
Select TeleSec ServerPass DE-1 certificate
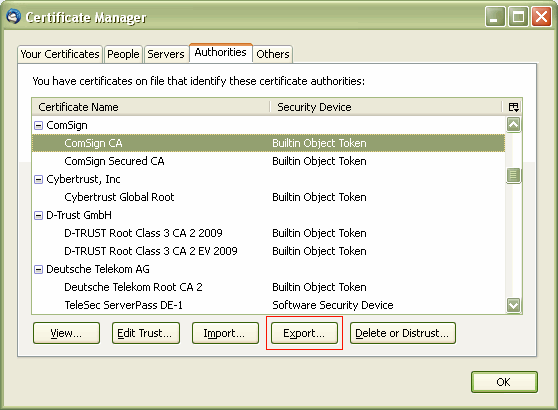(269, 305)
